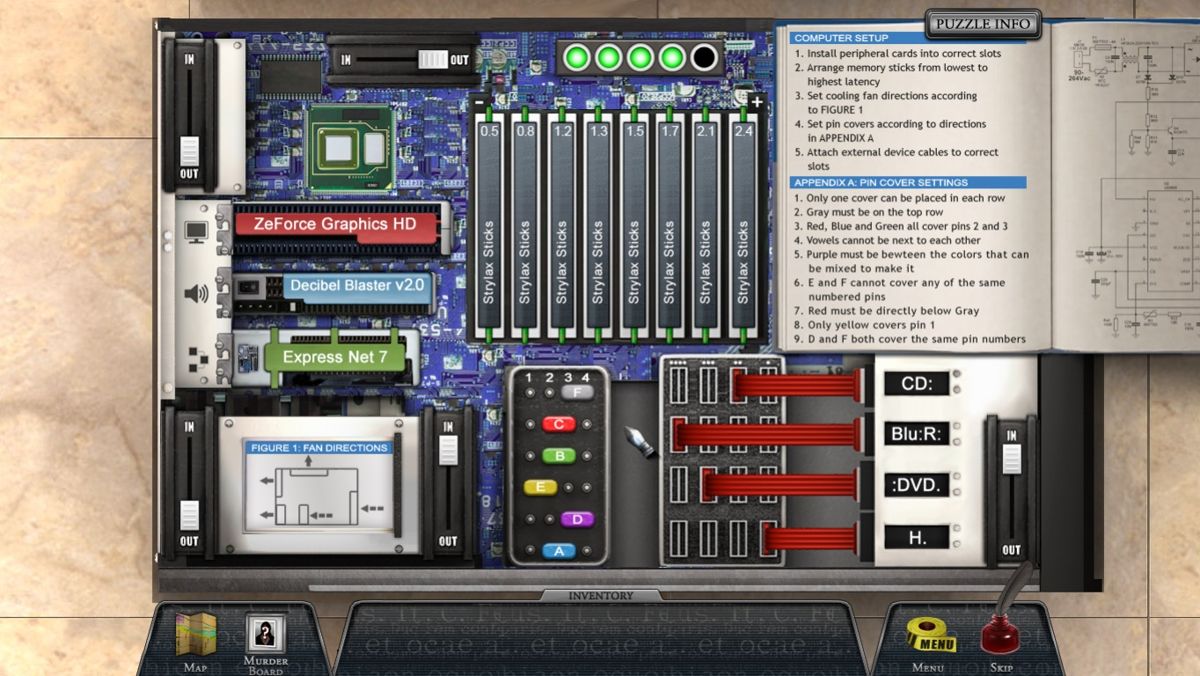Select the yellow E pin cover
1200x676 pixels.
click(540, 487)
